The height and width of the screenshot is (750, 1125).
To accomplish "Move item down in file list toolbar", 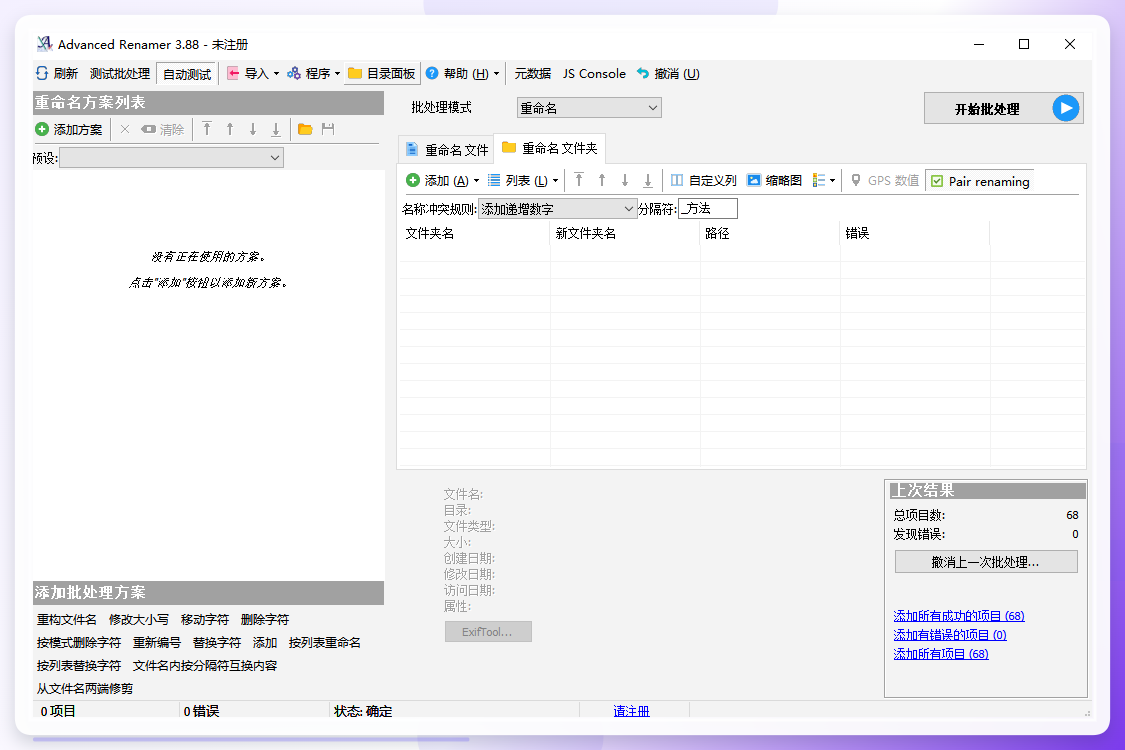I will point(625,180).
